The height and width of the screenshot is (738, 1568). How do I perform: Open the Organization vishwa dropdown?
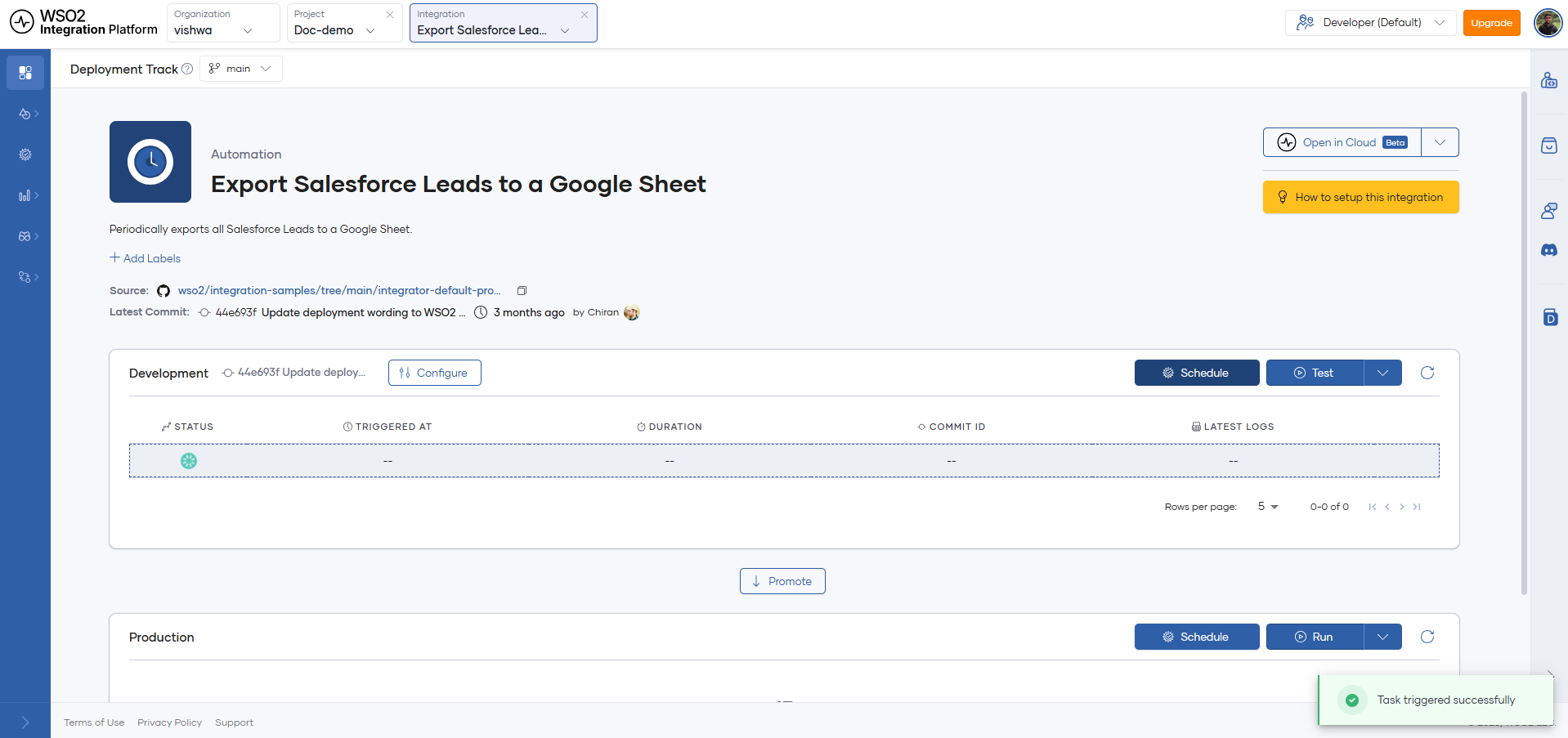coord(223,23)
